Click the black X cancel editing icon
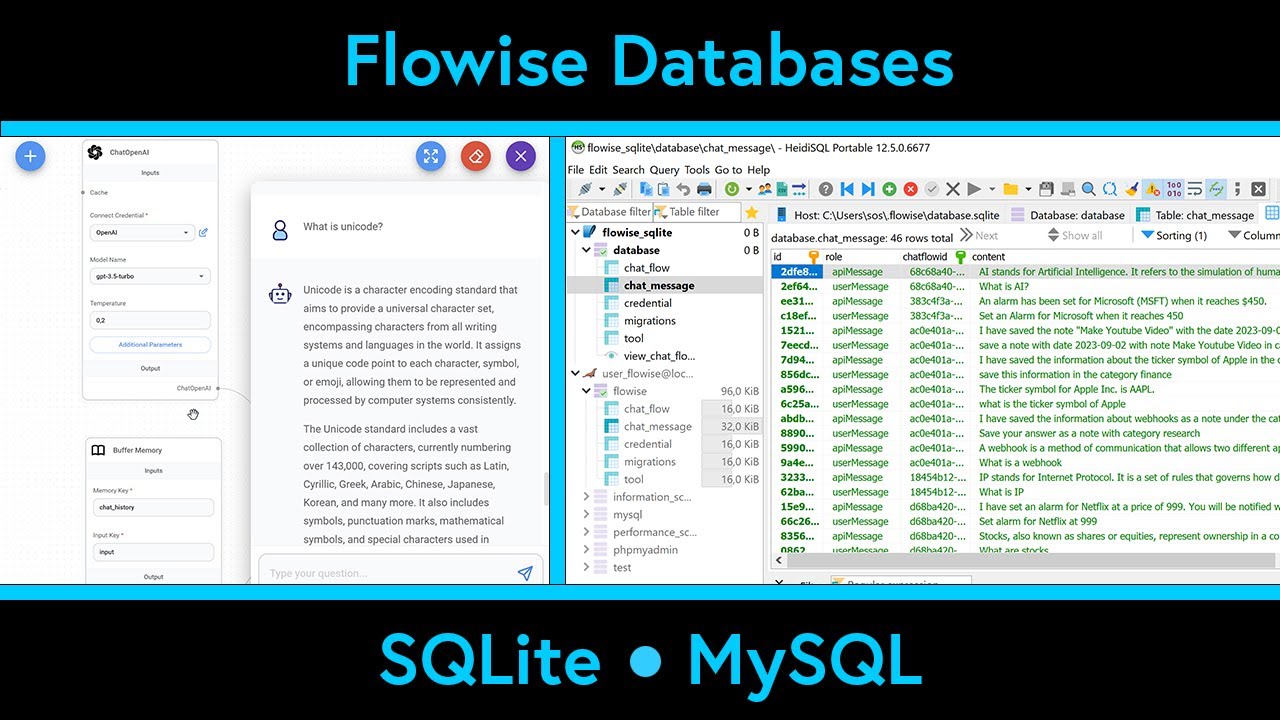1280x720 pixels. tap(953, 189)
